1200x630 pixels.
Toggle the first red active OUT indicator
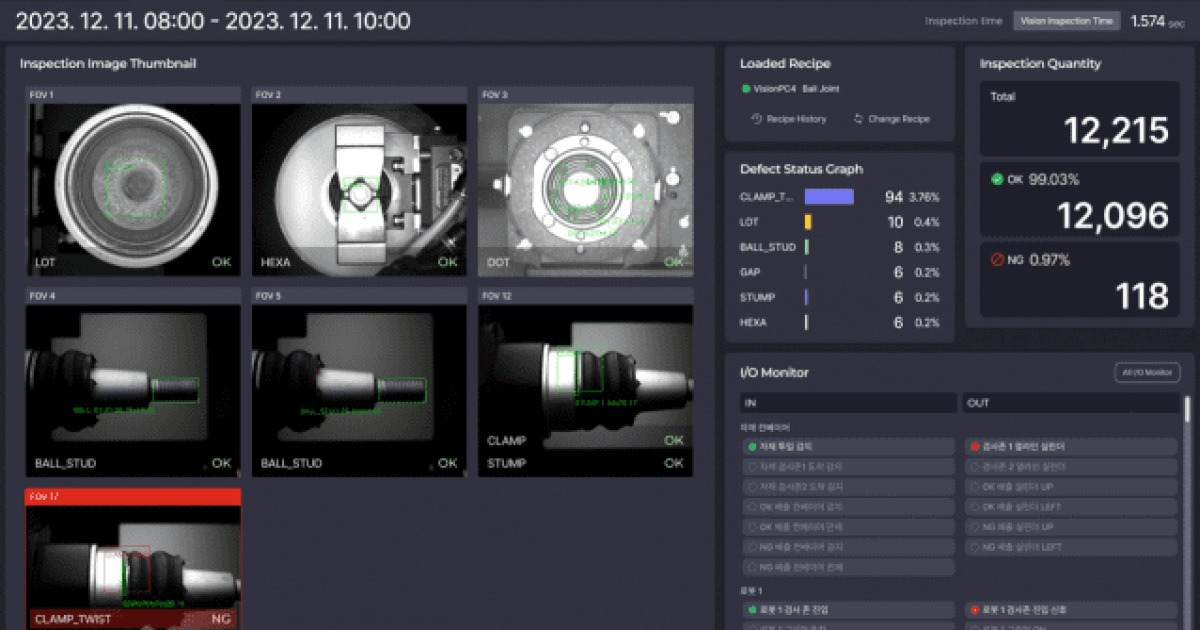point(975,447)
